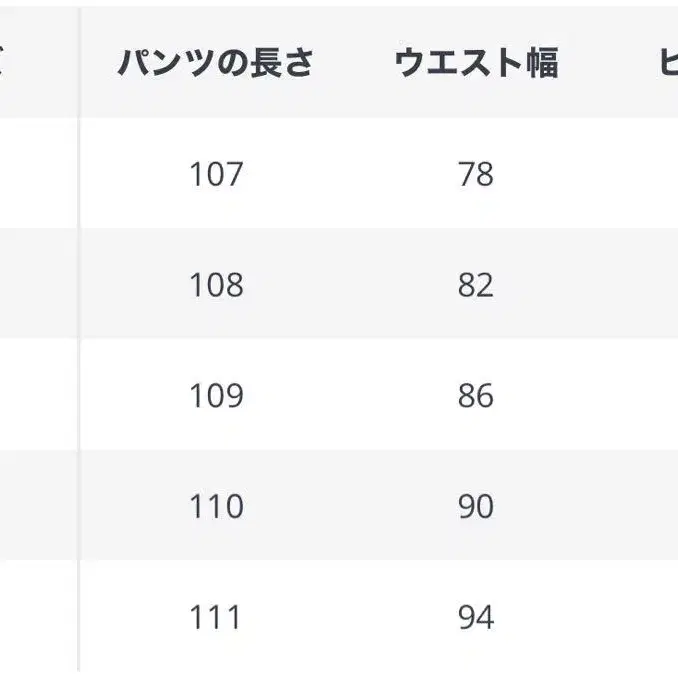Click the vertical divider left of パンツの長さ
Image resolution: width=678 pixels, height=678 pixels.
79,340
